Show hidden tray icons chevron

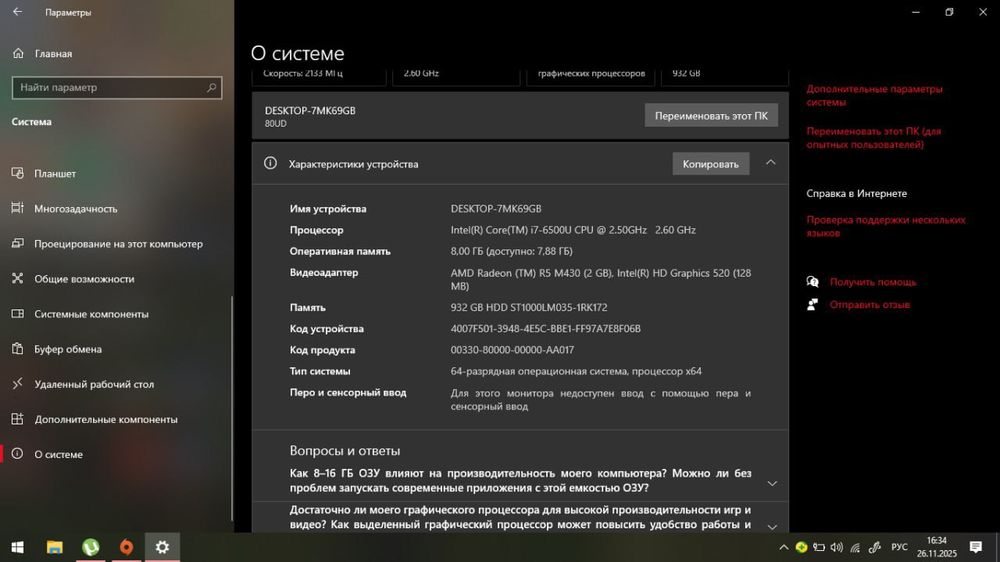coord(783,547)
